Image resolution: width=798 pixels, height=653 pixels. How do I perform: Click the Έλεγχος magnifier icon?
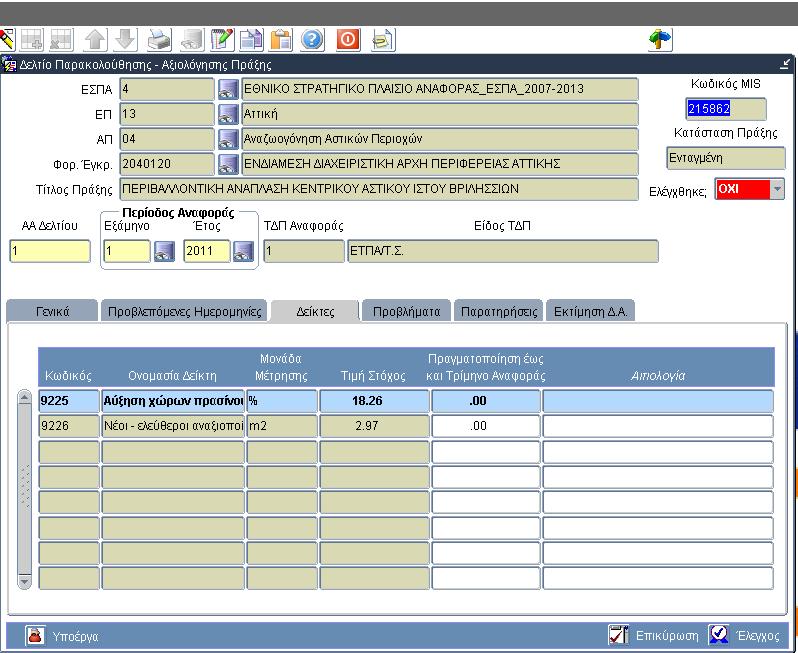[719, 635]
